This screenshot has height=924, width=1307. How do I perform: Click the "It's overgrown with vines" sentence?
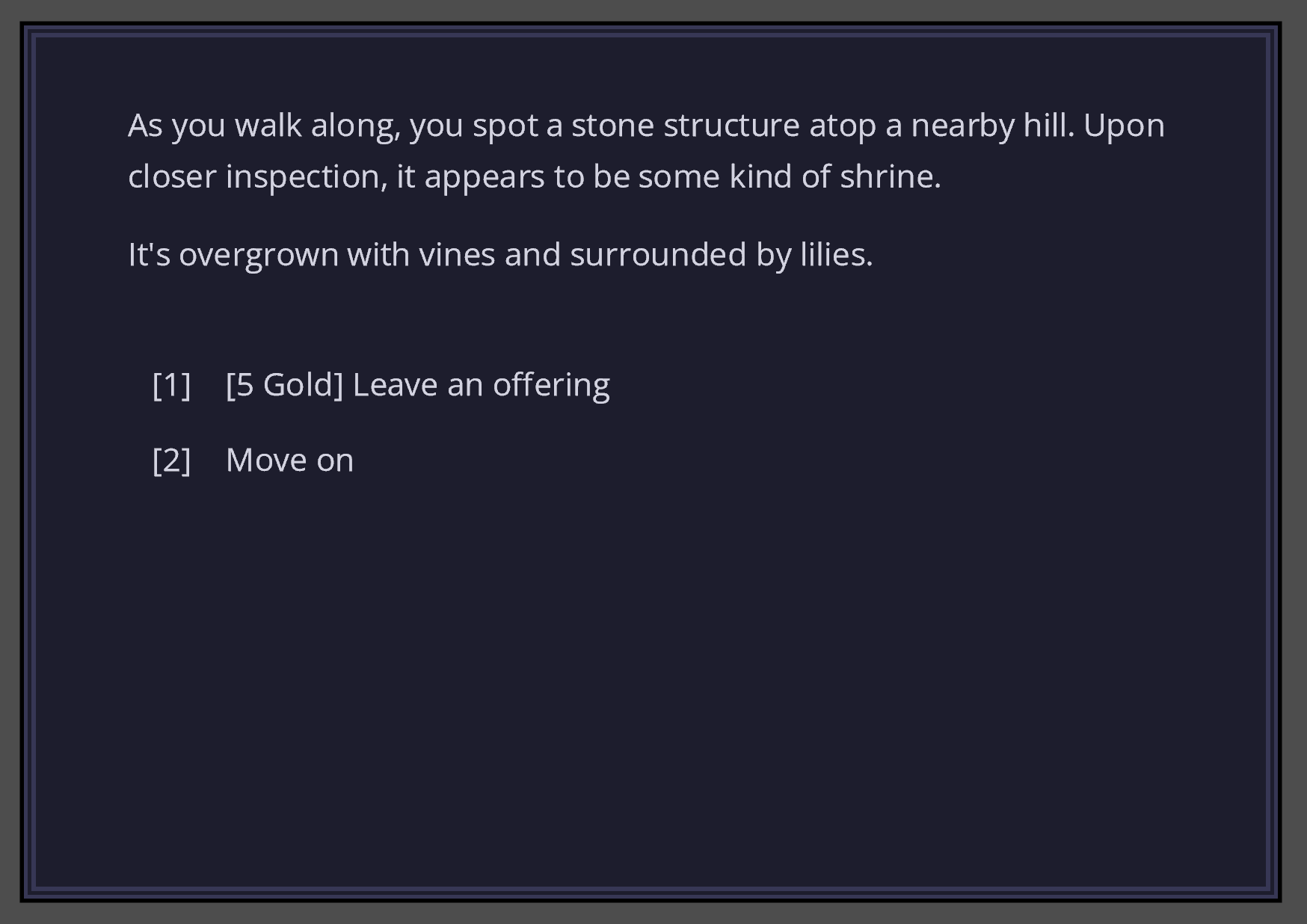[500, 255]
